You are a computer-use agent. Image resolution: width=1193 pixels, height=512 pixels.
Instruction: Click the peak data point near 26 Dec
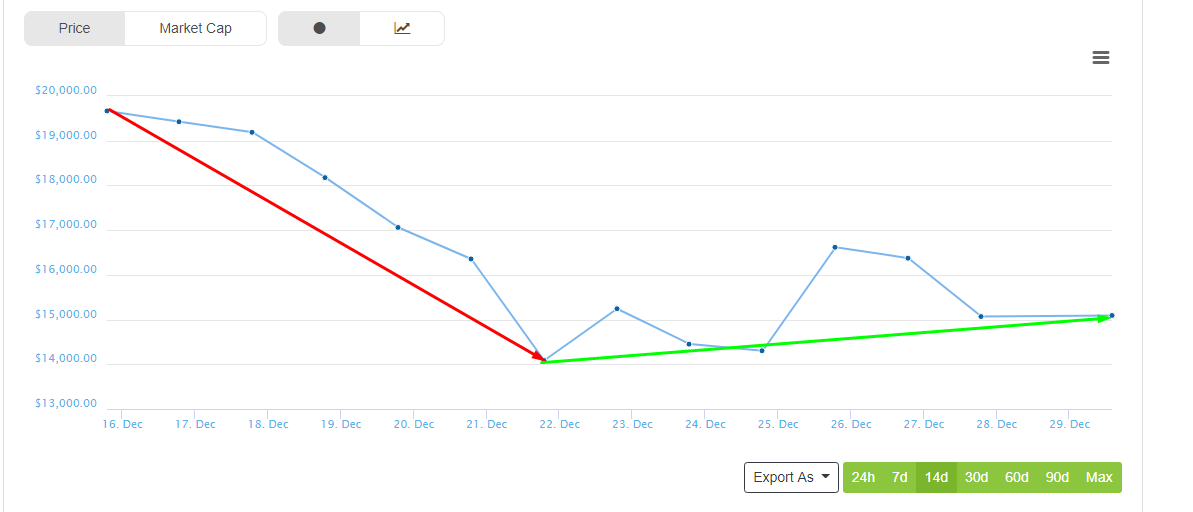click(x=835, y=247)
